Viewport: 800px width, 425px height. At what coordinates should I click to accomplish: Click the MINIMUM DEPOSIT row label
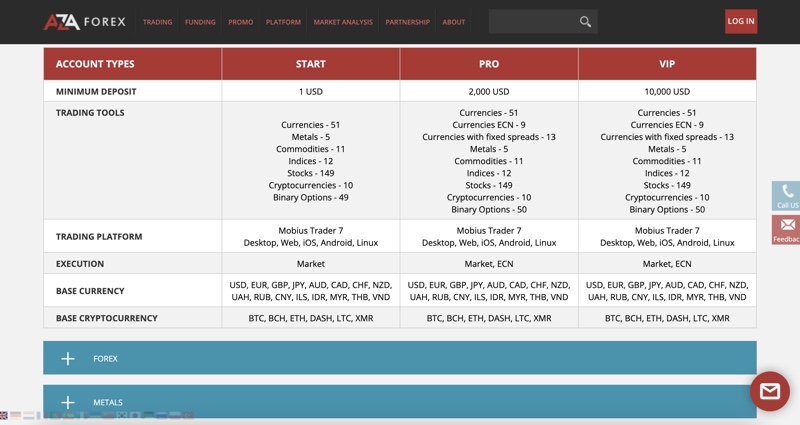coord(96,91)
